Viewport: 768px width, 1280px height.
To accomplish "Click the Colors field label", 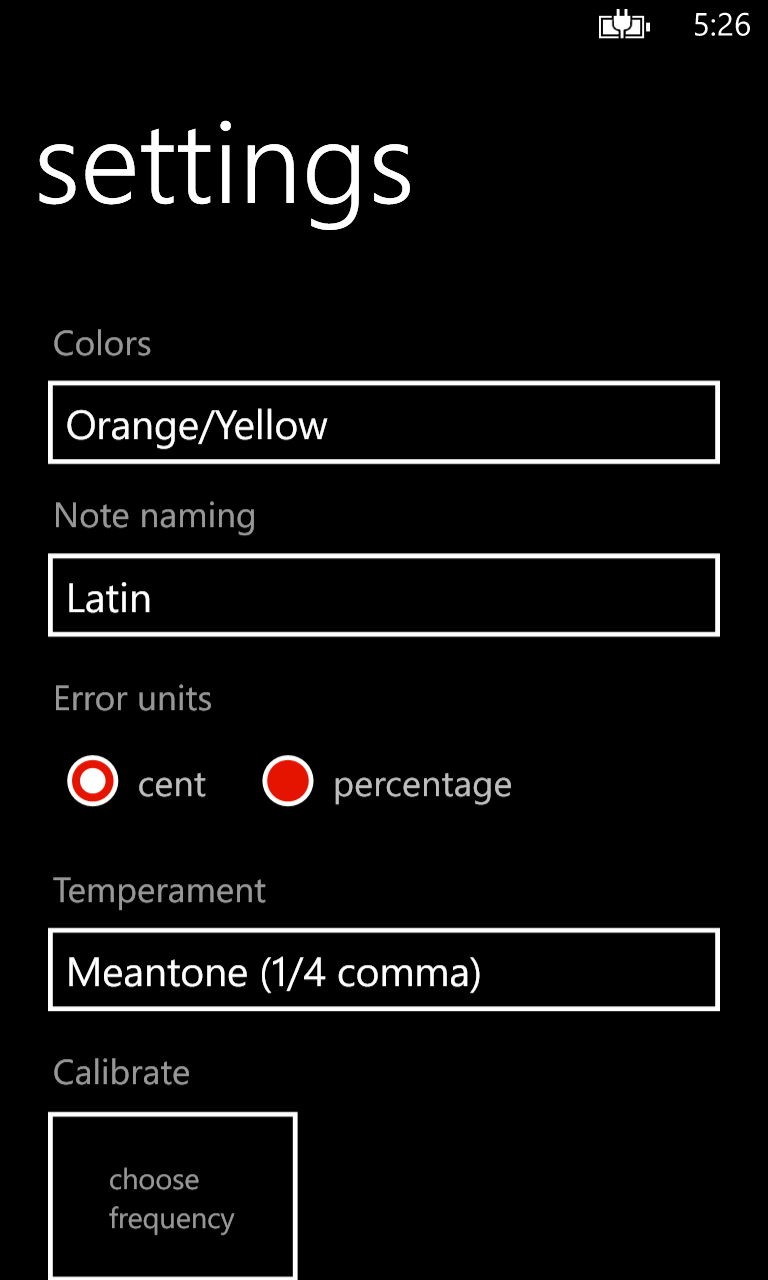I will pos(102,344).
